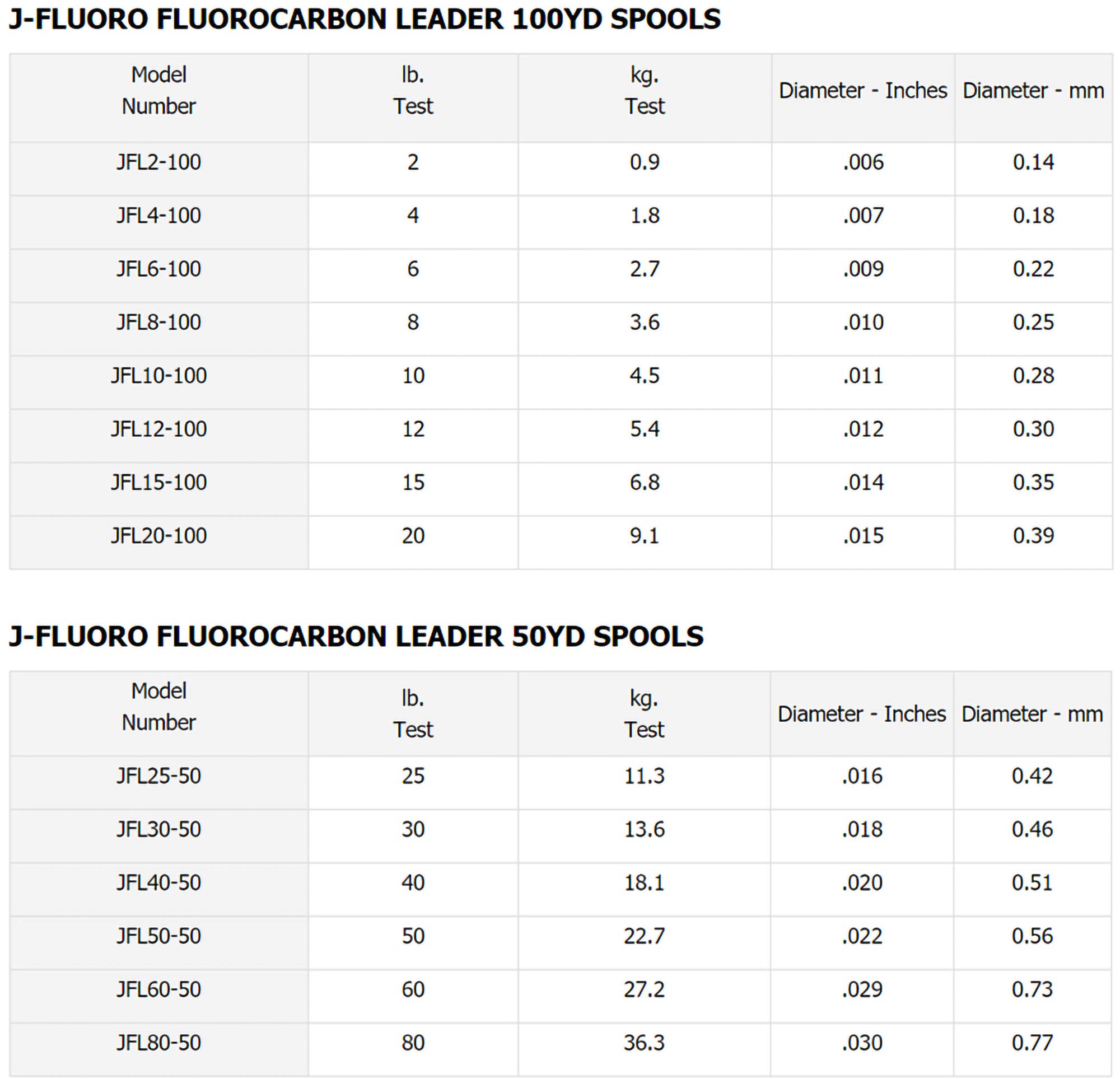Select the .029 inch diameter cell

pos(862,989)
